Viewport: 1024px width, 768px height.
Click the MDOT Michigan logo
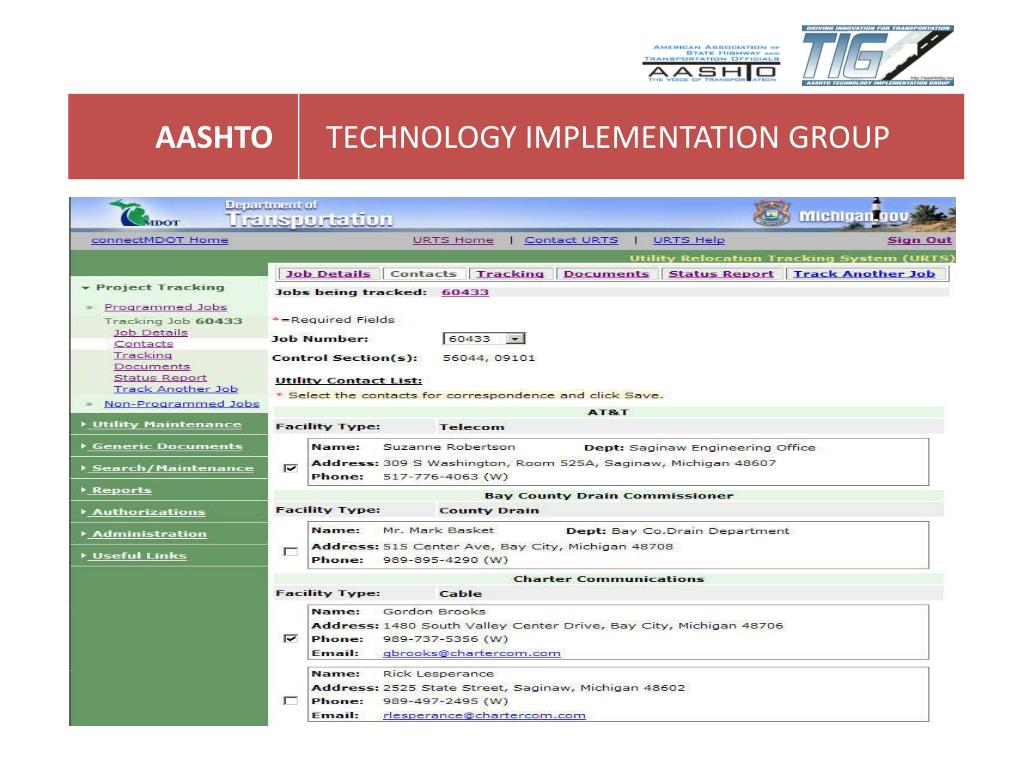coord(142,214)
